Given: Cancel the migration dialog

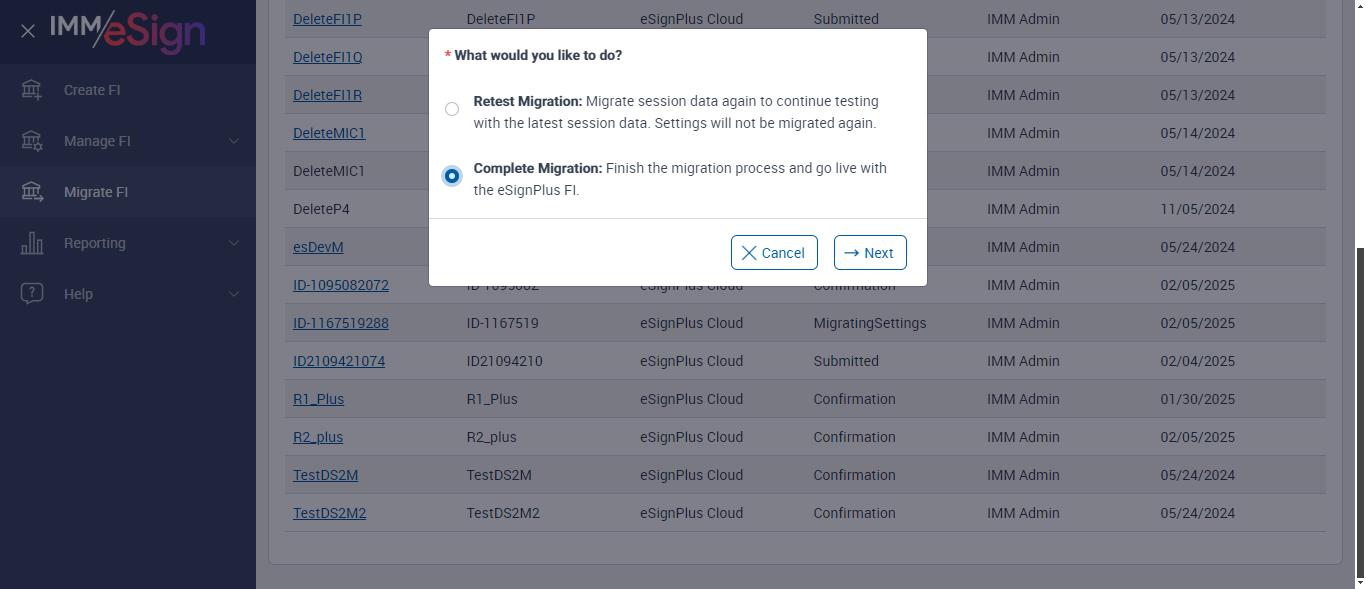Looking at the screenshot, I should point(774,253).
